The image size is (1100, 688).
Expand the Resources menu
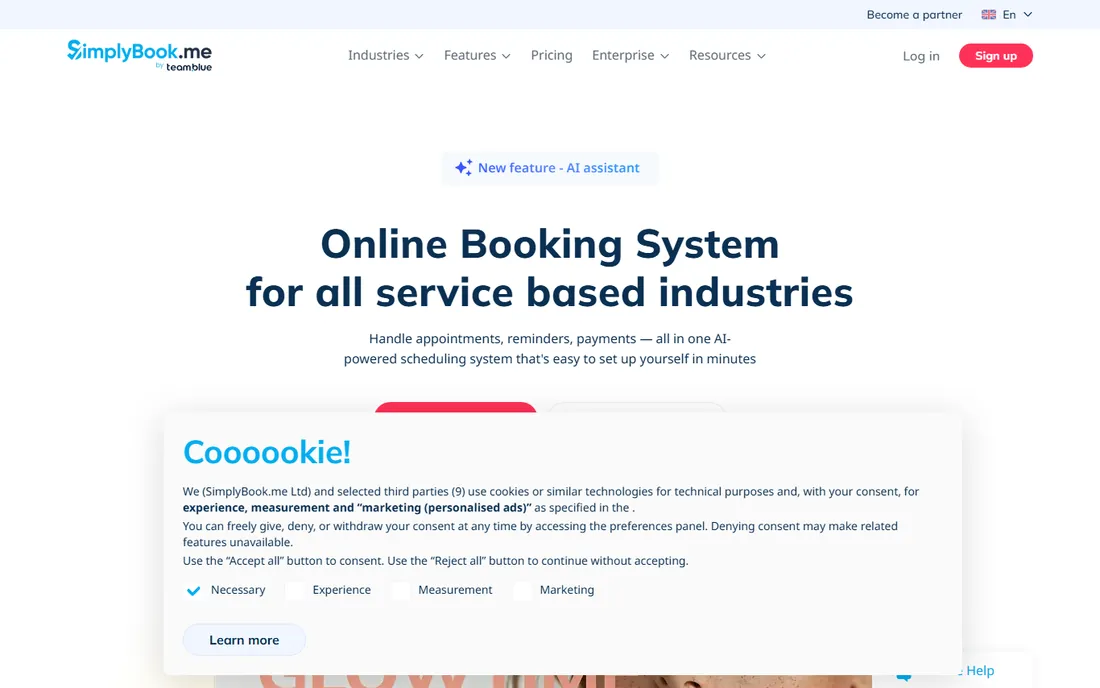click(x=727, y=55)
